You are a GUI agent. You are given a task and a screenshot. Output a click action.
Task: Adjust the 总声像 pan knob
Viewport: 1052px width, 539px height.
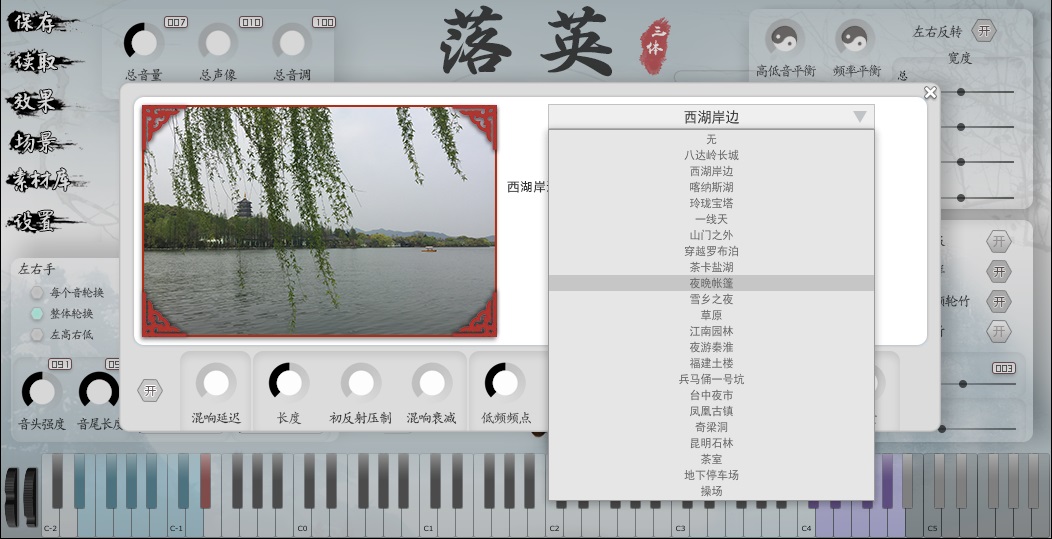coord(218,43)
